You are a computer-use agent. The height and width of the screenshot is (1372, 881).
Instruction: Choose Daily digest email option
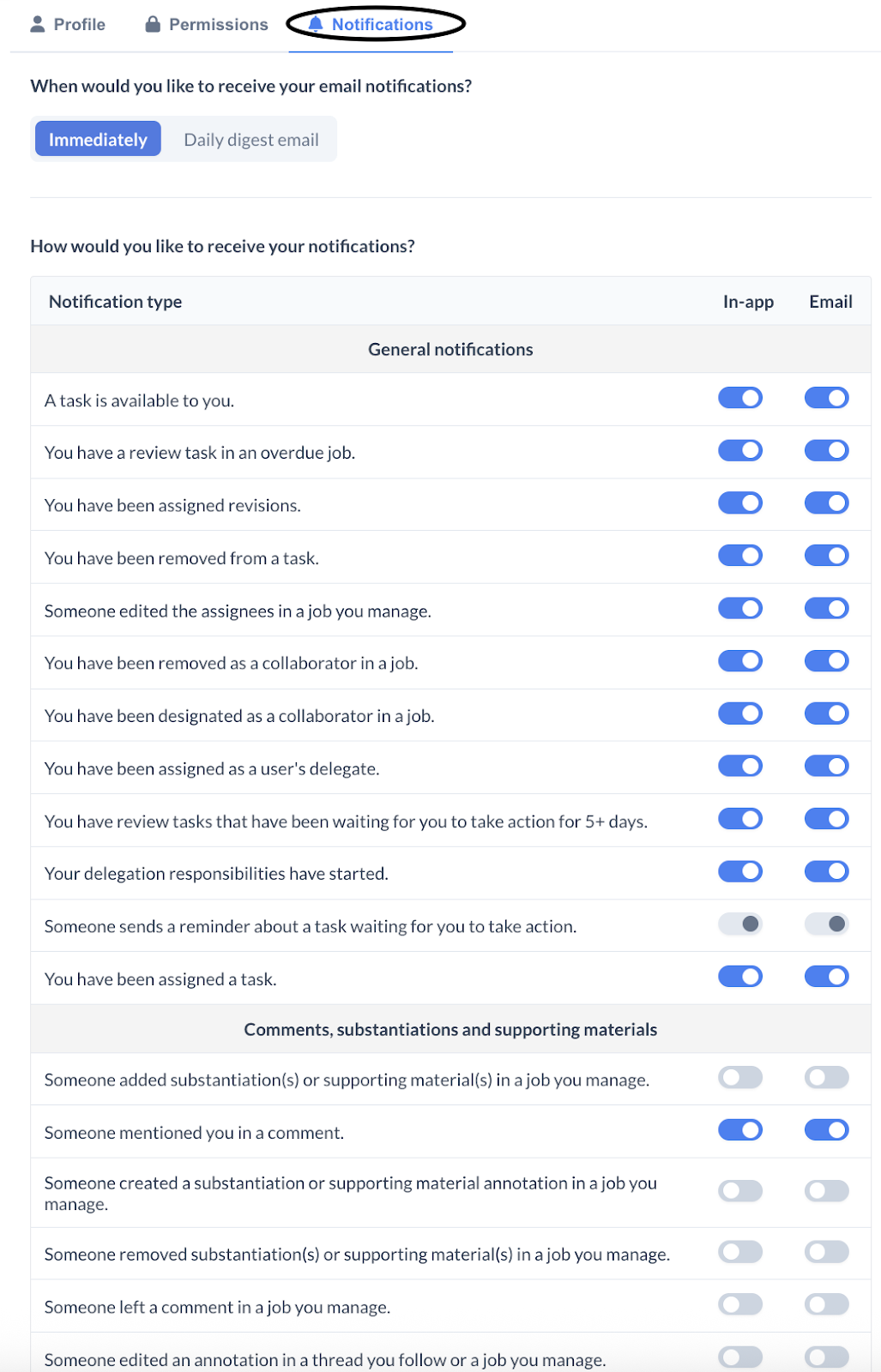[x=251, y=139]
